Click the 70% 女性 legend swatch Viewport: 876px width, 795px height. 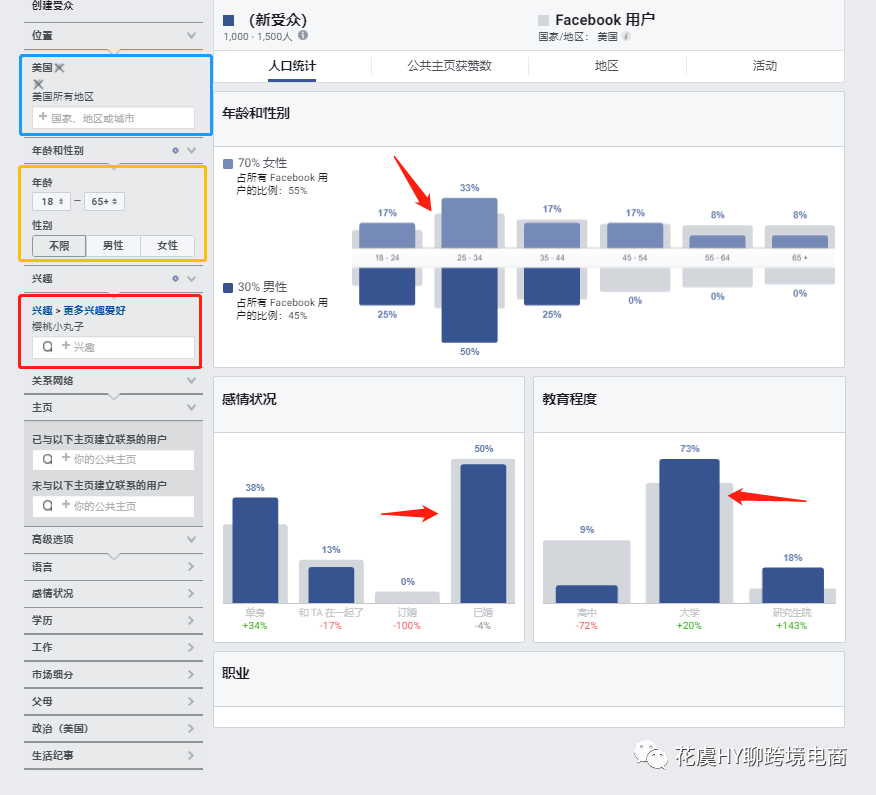tap(228, 164)
